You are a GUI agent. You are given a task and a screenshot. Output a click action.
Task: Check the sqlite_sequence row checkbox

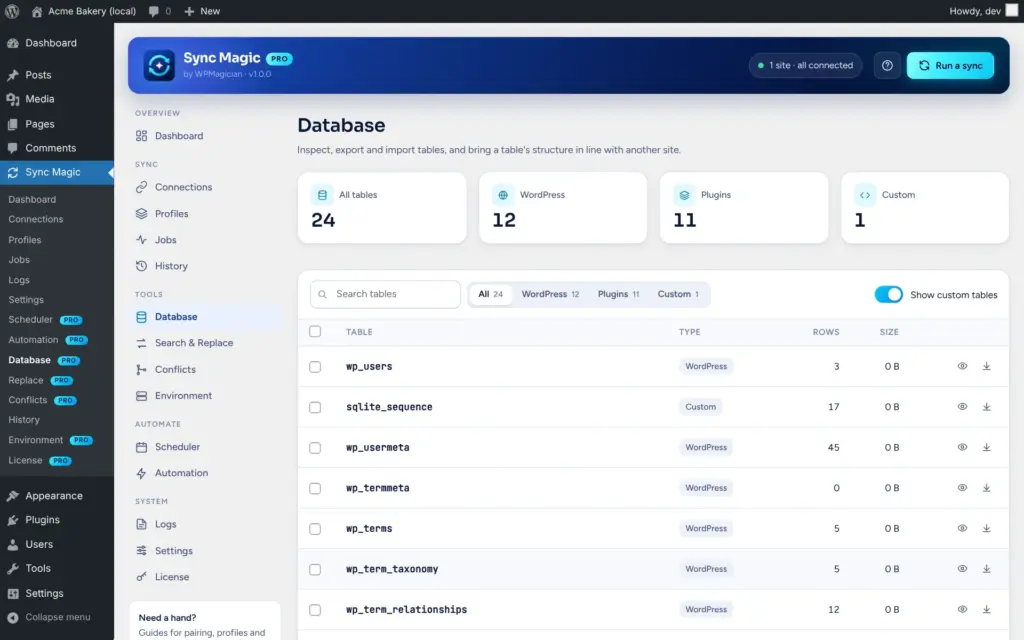click(315, 407)
